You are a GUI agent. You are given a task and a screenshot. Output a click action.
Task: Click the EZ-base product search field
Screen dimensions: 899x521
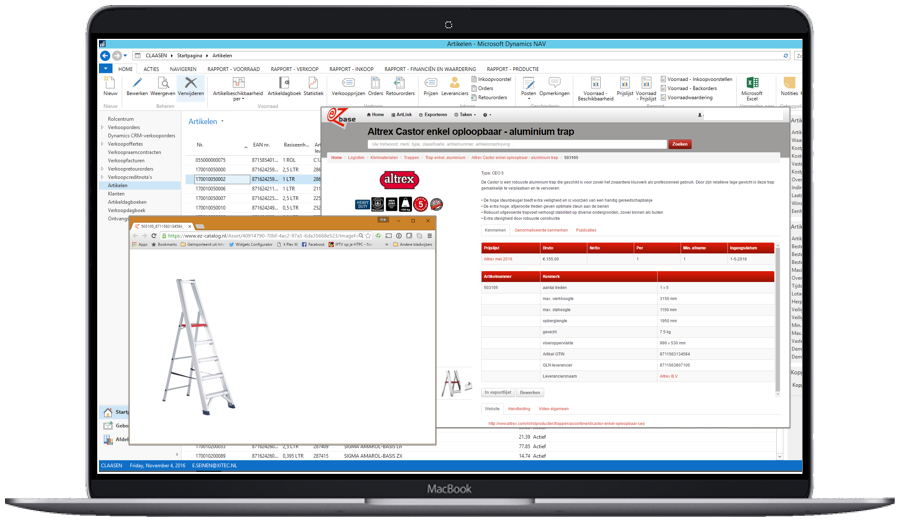click(516, 144)
